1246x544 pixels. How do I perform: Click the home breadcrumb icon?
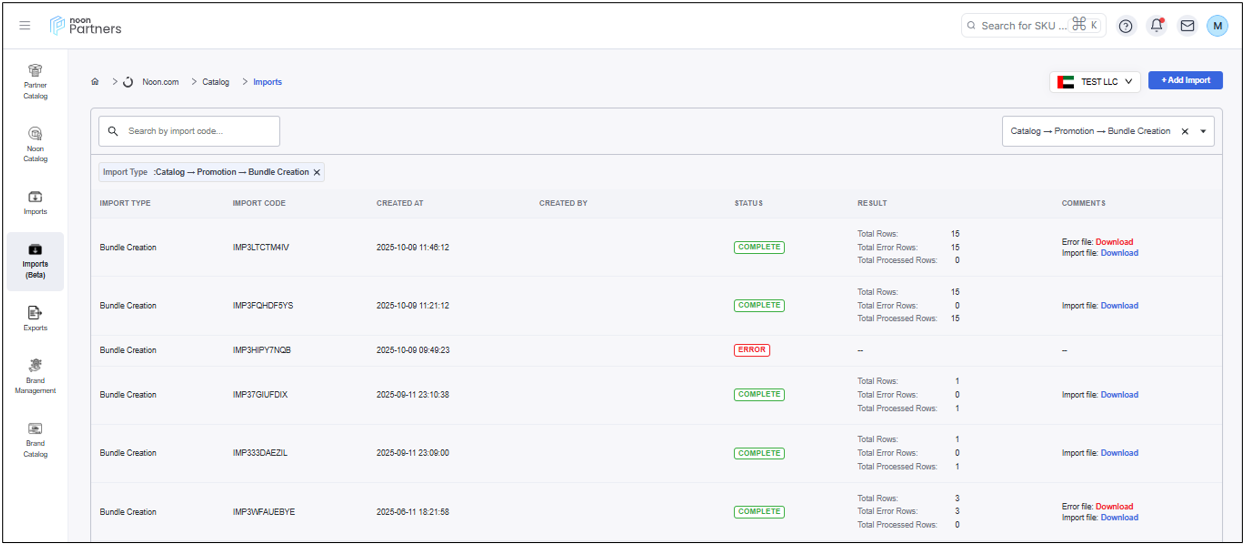pyautogui.click(x=95, y=82)
